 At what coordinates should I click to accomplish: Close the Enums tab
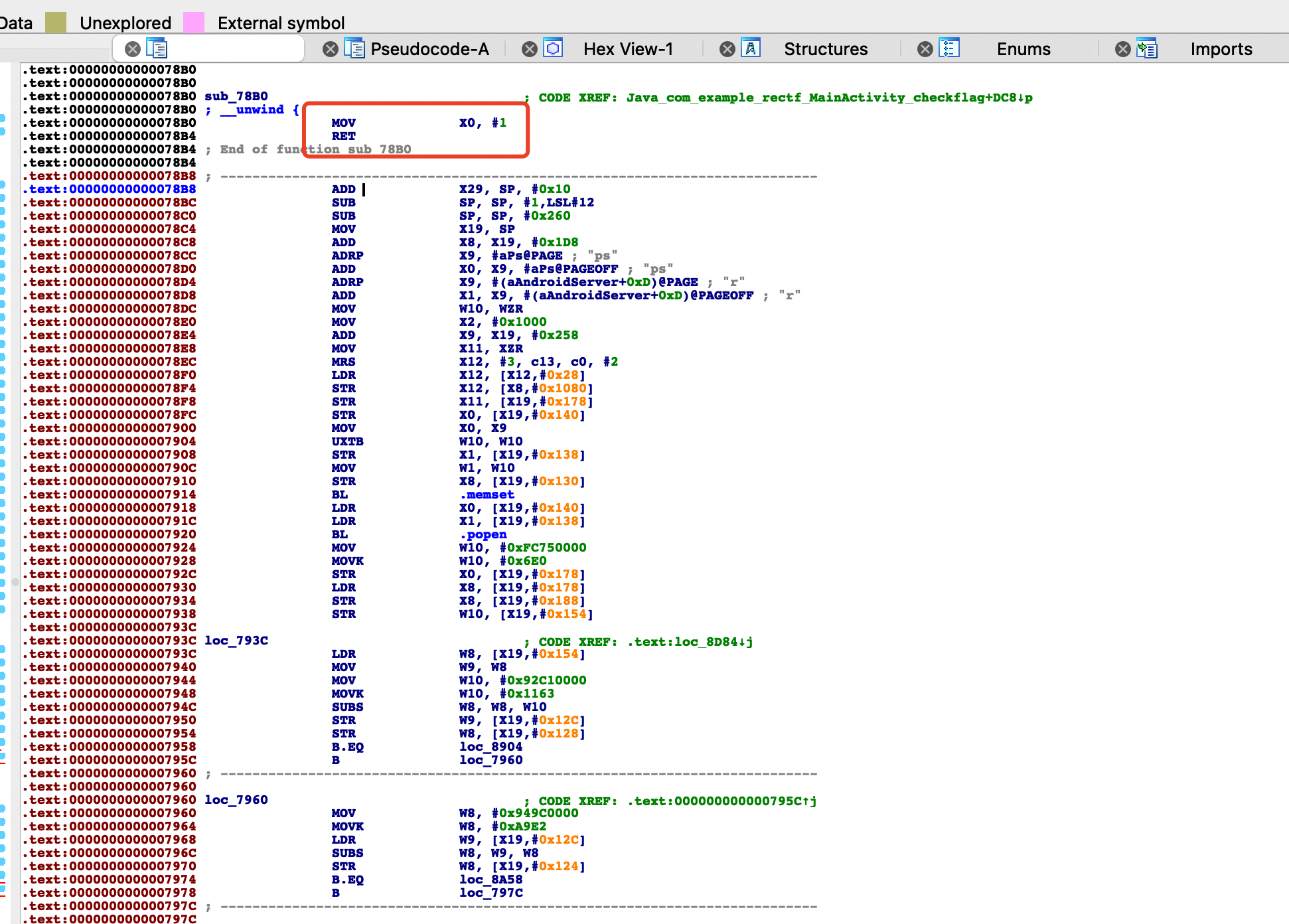[x=925, y=49]
